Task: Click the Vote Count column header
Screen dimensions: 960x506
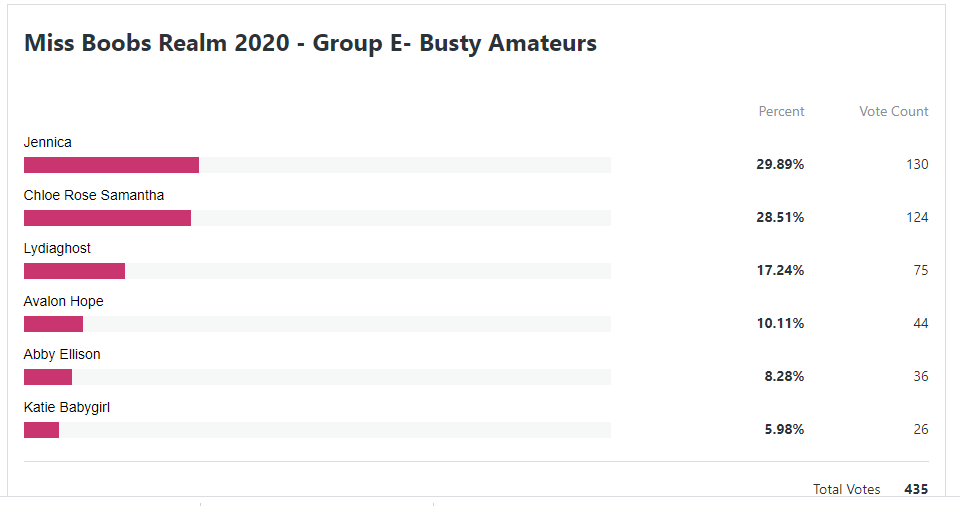Action: 894,111
